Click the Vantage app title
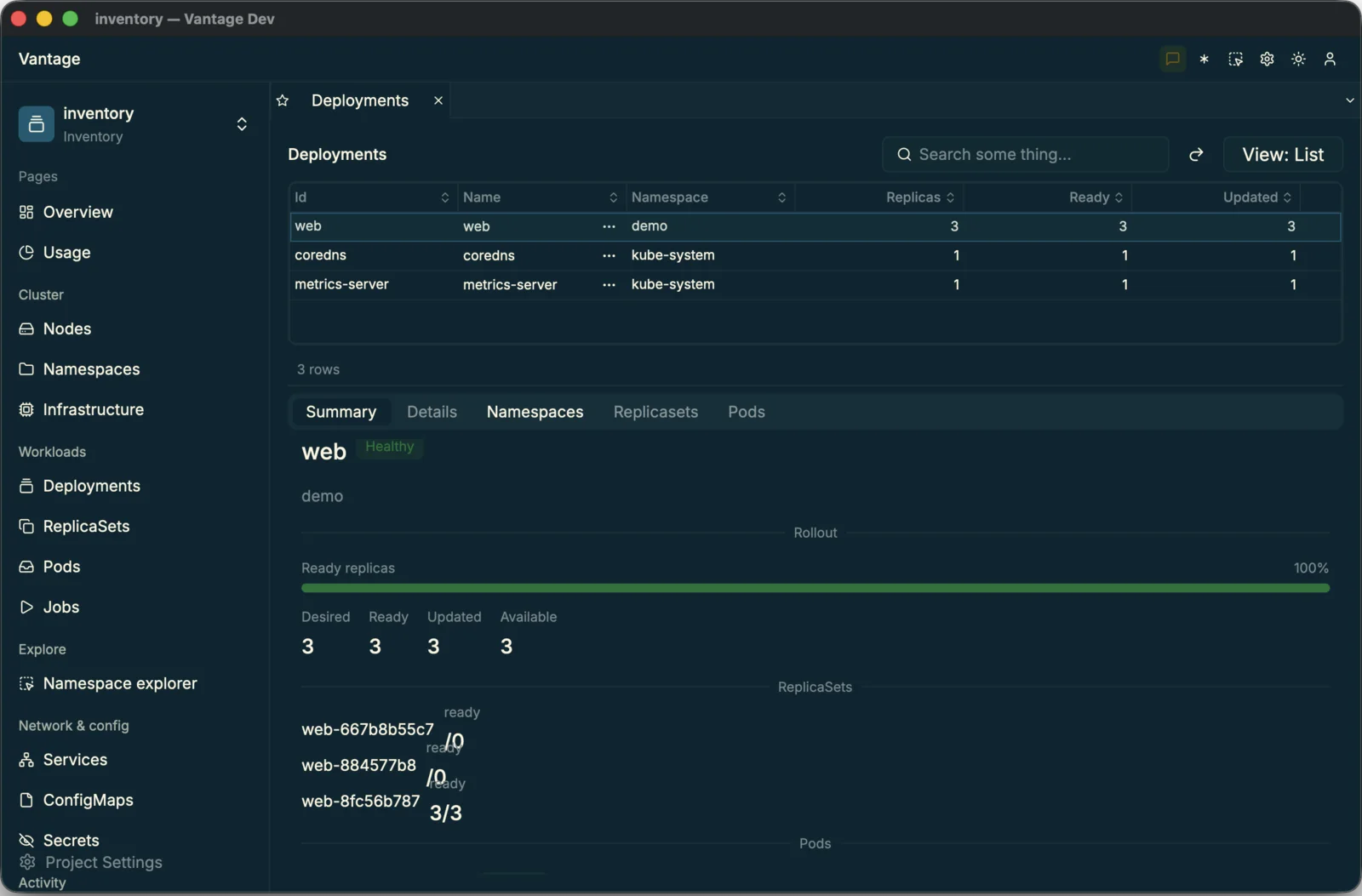This screenshot has width=1362, height=896. click(x=49, y=59)
